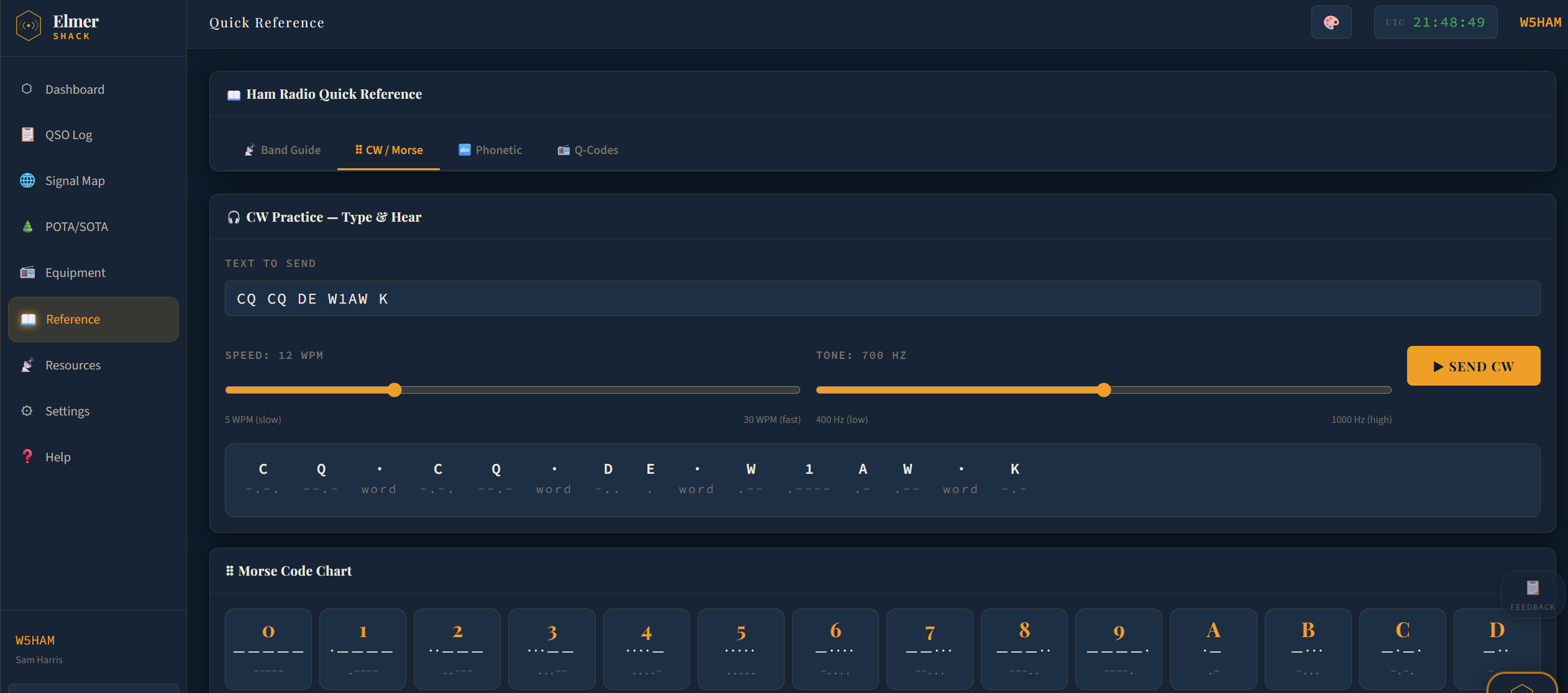Select the Morse chart card for C
Image resolution: width=1568 pixels, height=693 pixels.
coord(1403,648)
